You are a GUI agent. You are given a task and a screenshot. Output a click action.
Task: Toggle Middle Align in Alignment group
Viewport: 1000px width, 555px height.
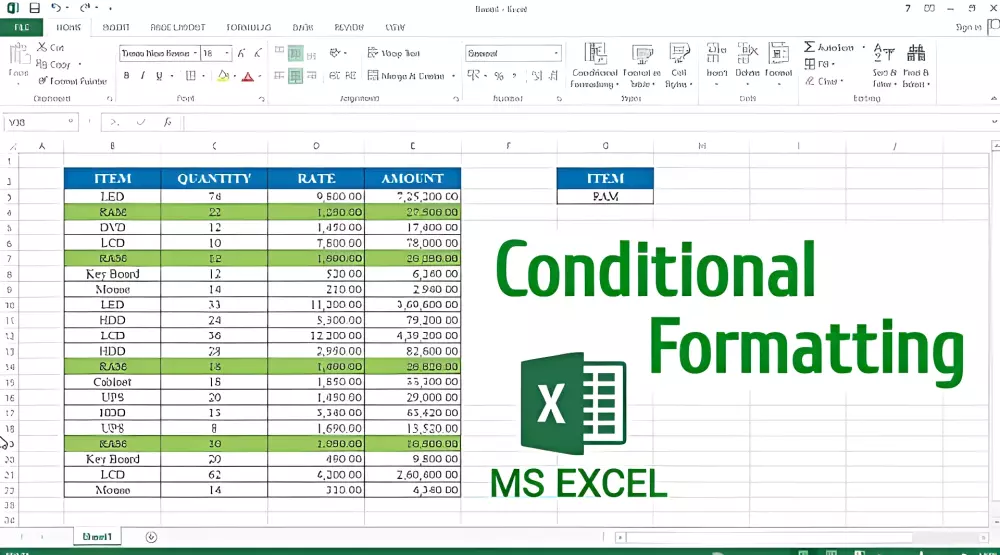tap(295, 54)
